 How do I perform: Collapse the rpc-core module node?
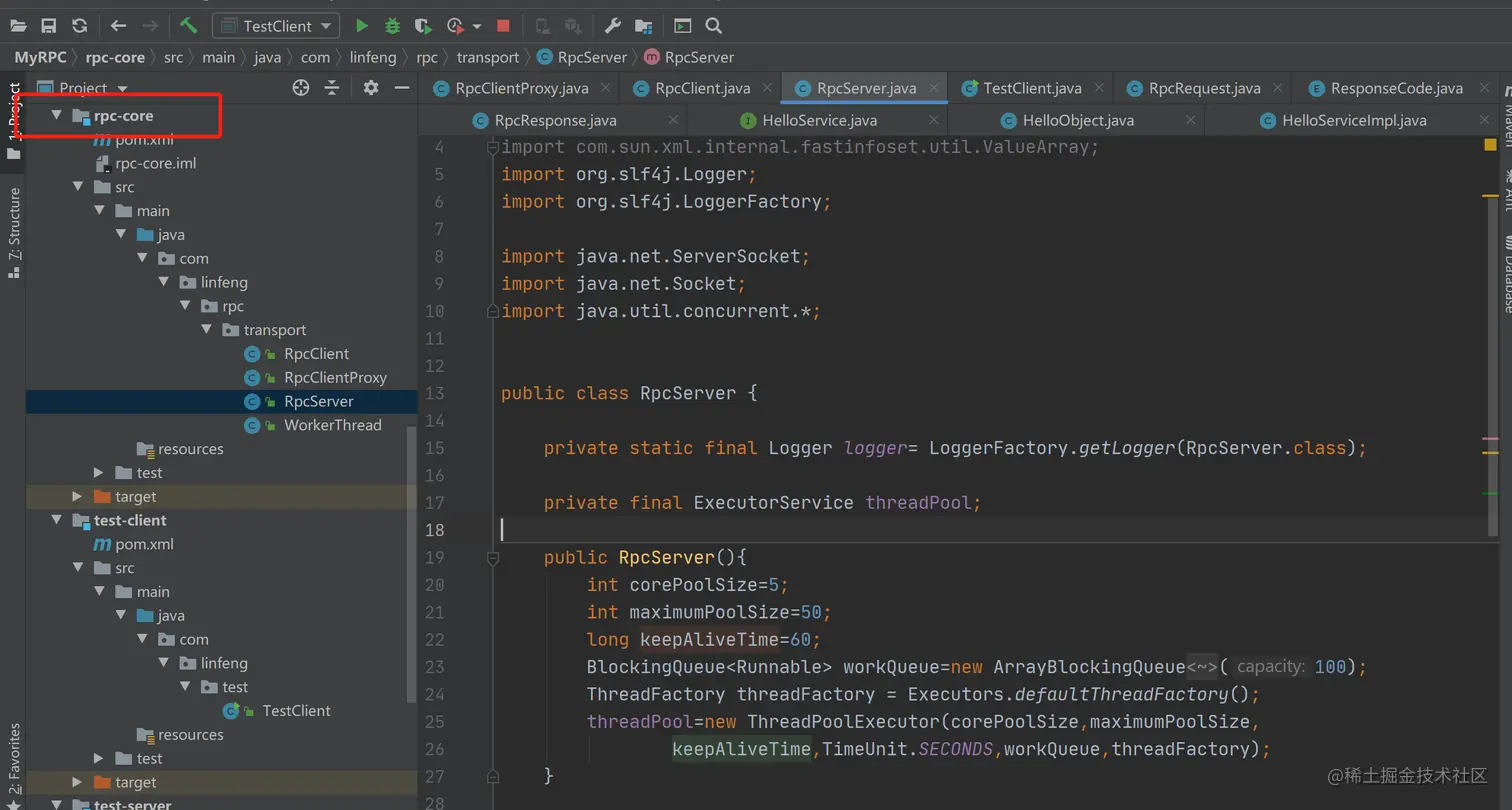[57, 116]
